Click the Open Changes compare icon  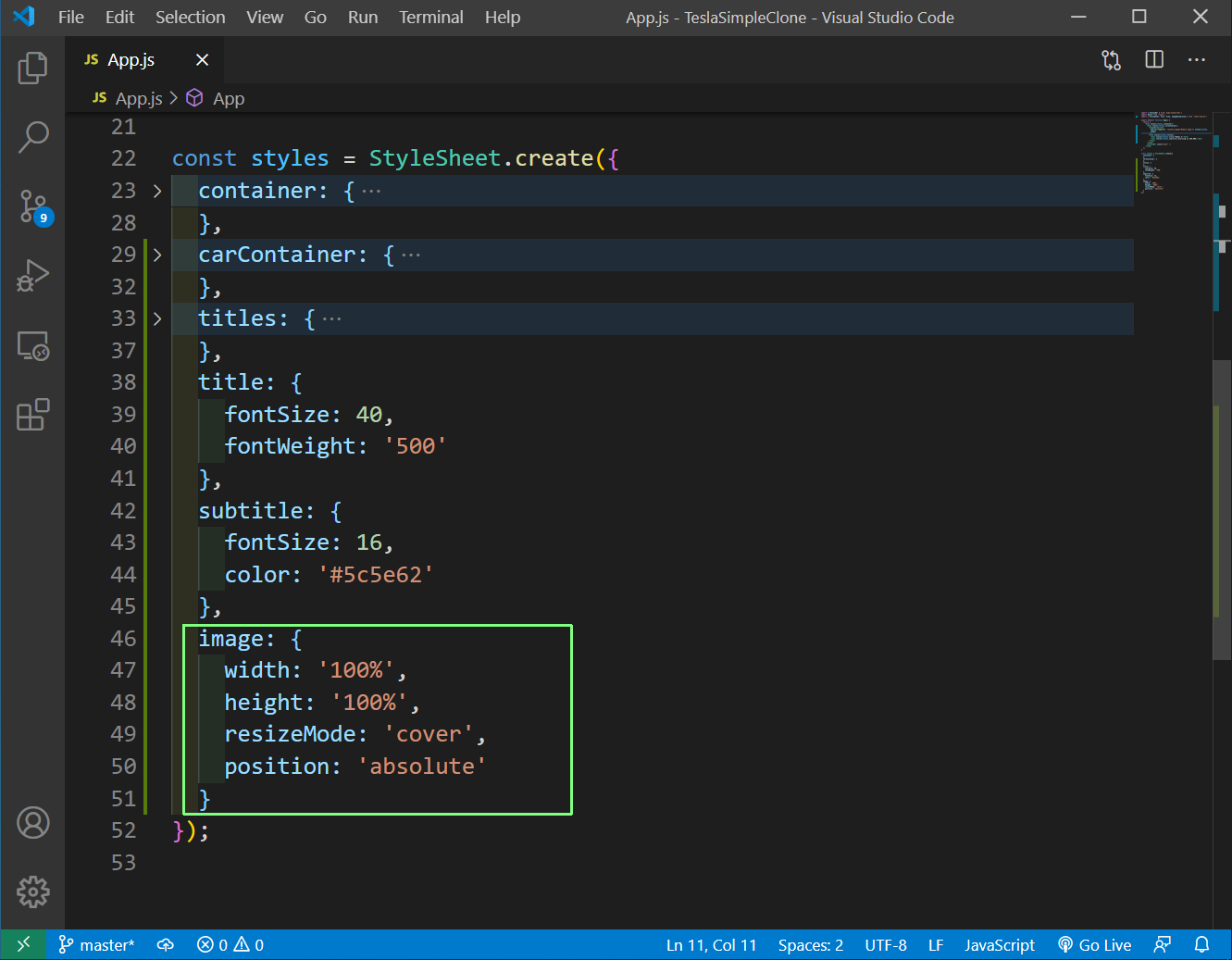[x=1111, y=60]
